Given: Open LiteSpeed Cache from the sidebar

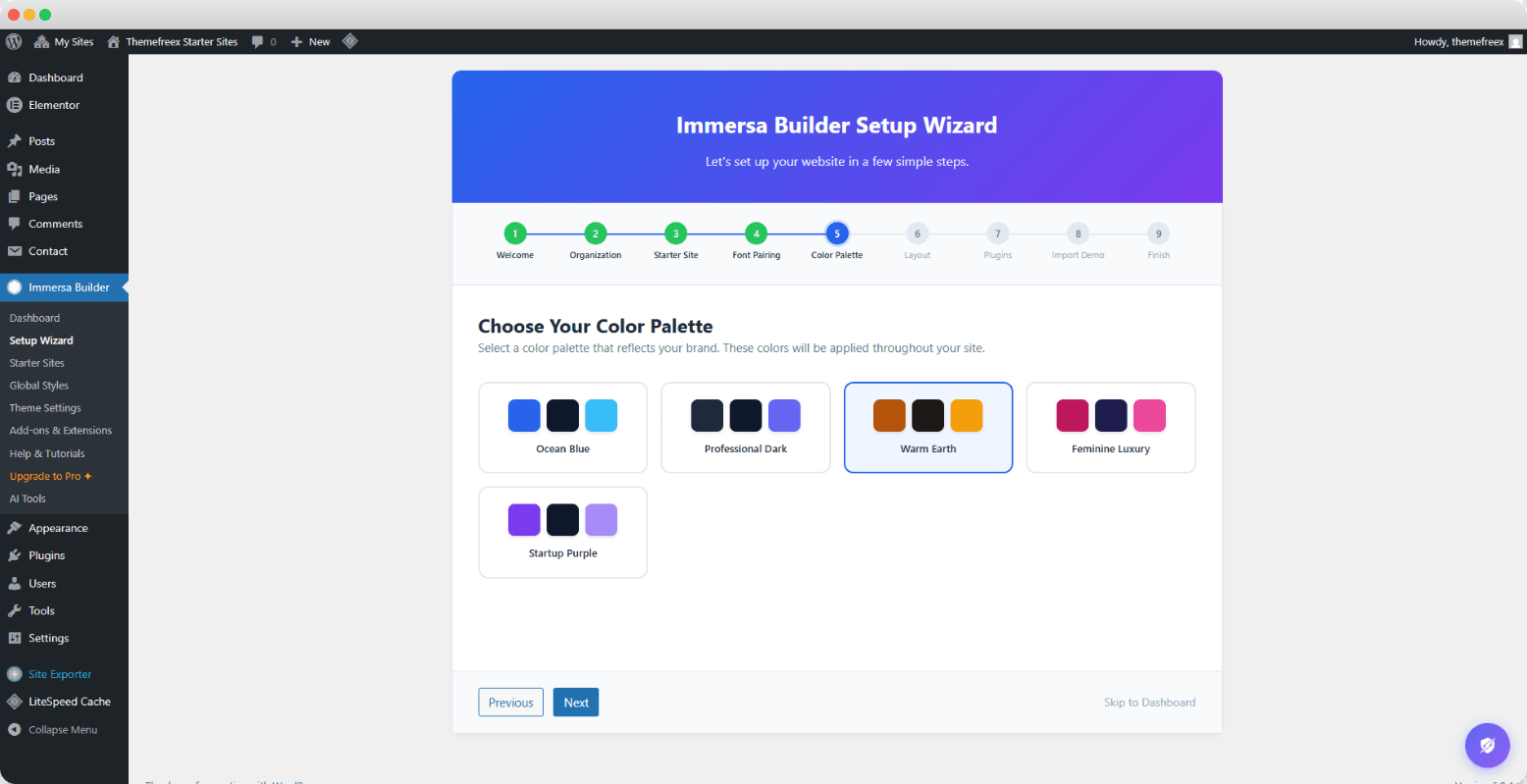Looking at the screenshot, I should pos(64,702).
